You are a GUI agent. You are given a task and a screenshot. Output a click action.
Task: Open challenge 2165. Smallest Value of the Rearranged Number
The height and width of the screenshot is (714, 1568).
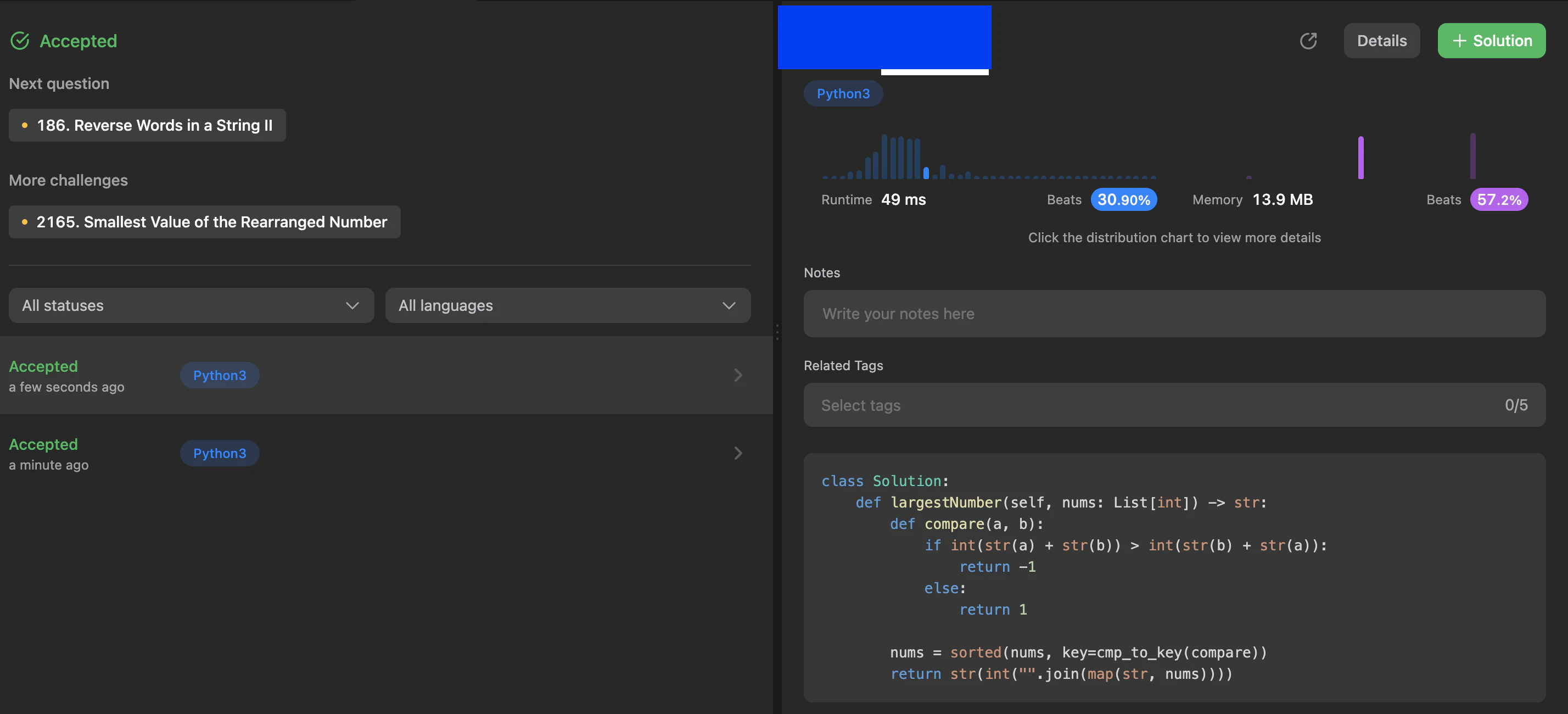tap(205, 222)
